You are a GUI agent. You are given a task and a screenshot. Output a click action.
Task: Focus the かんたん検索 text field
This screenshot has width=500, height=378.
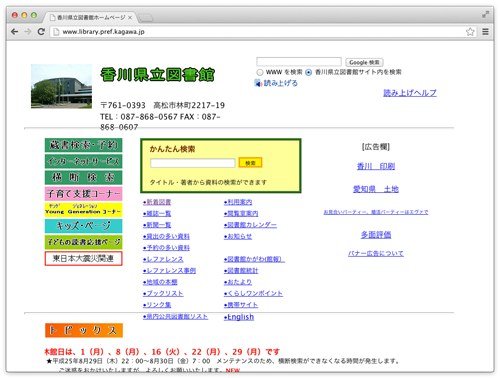point(193,163)
